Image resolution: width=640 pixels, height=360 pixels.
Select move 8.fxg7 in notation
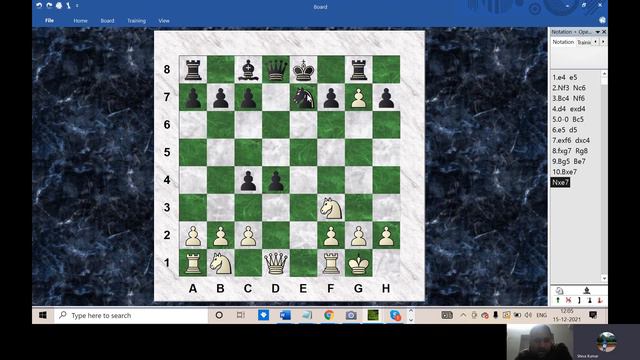pyautogui.click(x=562, y=151)
